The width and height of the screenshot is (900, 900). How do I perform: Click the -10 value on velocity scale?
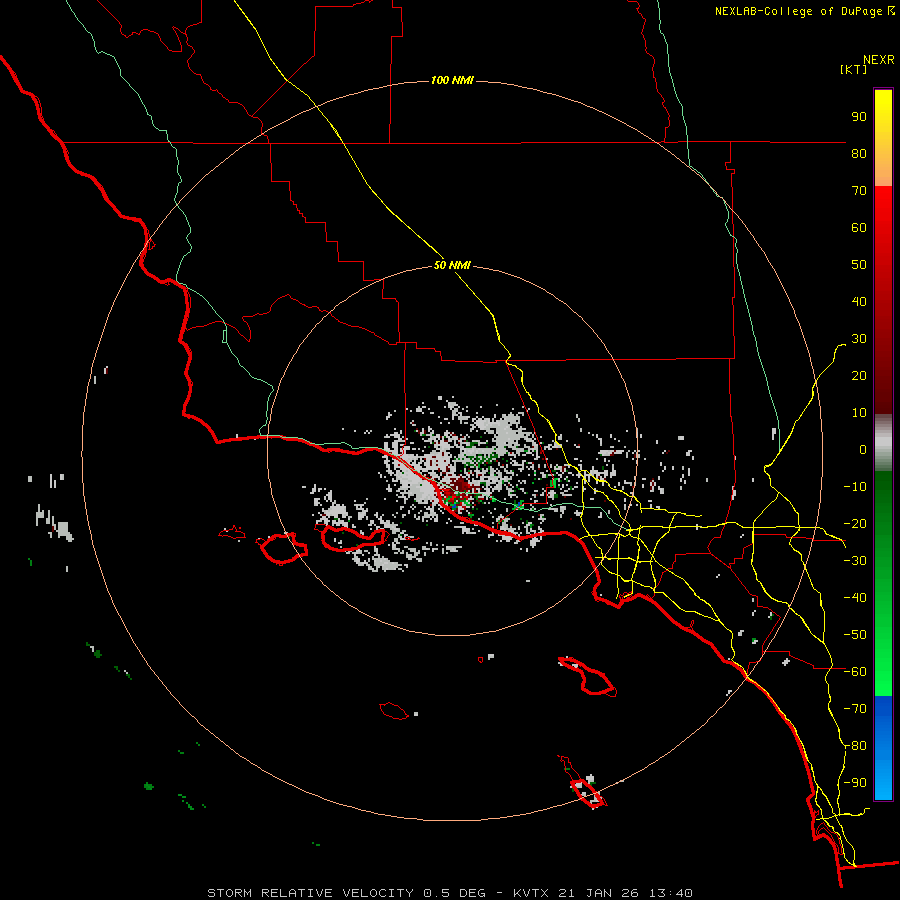pos(855,487)
